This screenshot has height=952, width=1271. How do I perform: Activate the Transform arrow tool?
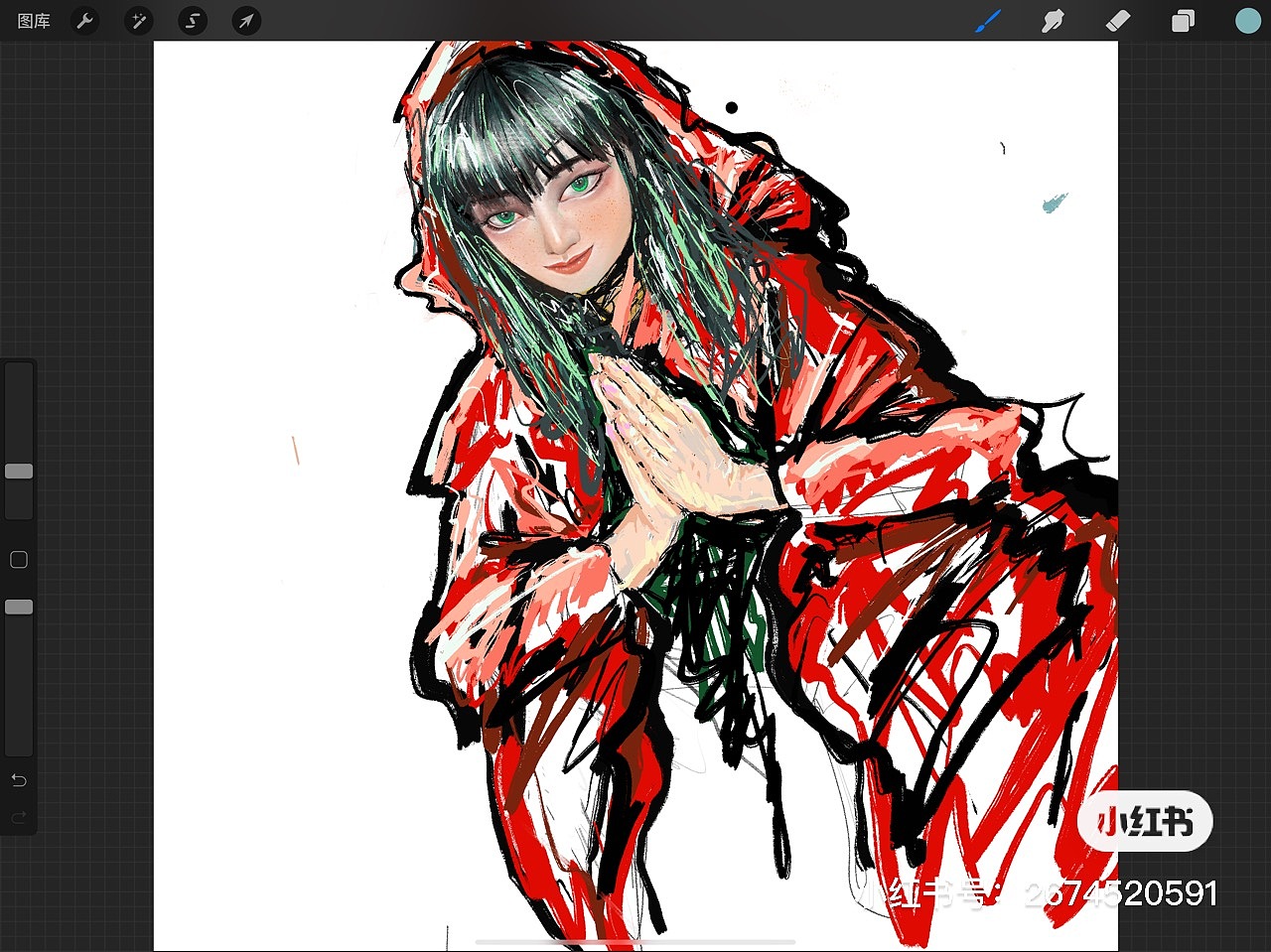246,21
